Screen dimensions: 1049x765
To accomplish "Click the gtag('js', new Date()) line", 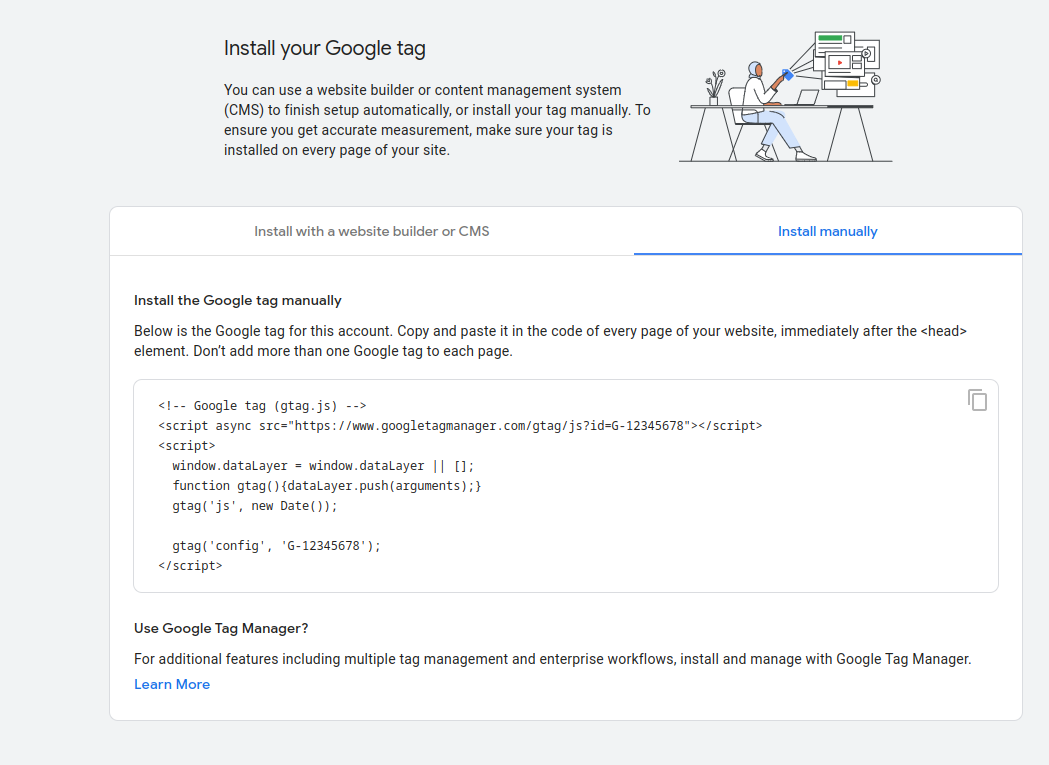I will tap(255, 506).
